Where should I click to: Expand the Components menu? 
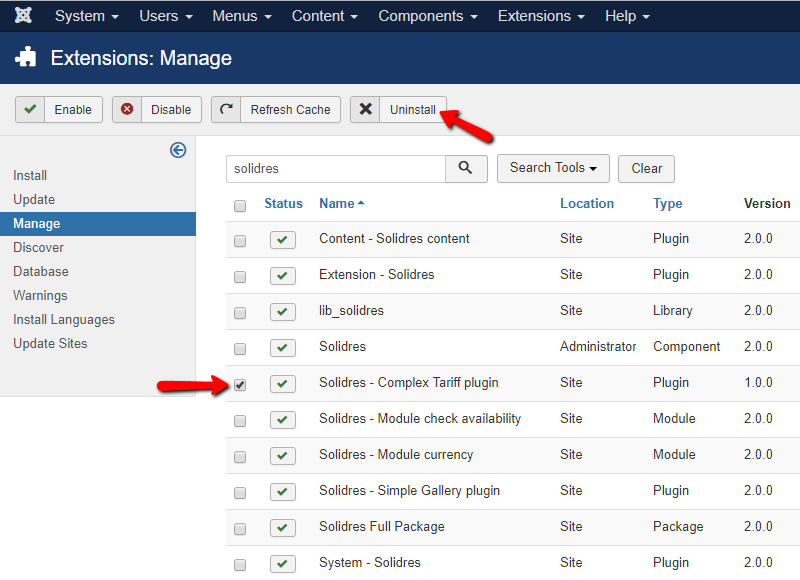point(427,16)
